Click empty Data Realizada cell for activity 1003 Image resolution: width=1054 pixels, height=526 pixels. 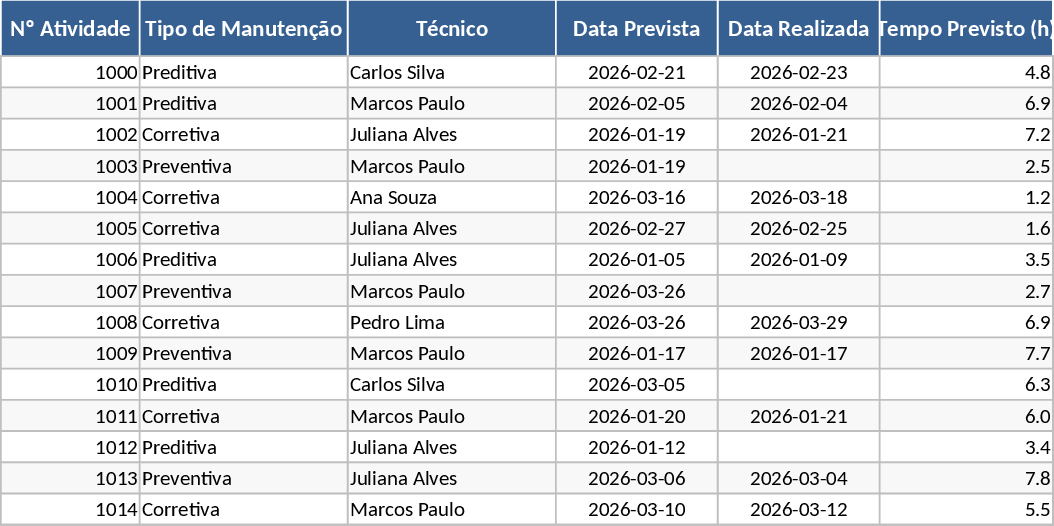798,166
